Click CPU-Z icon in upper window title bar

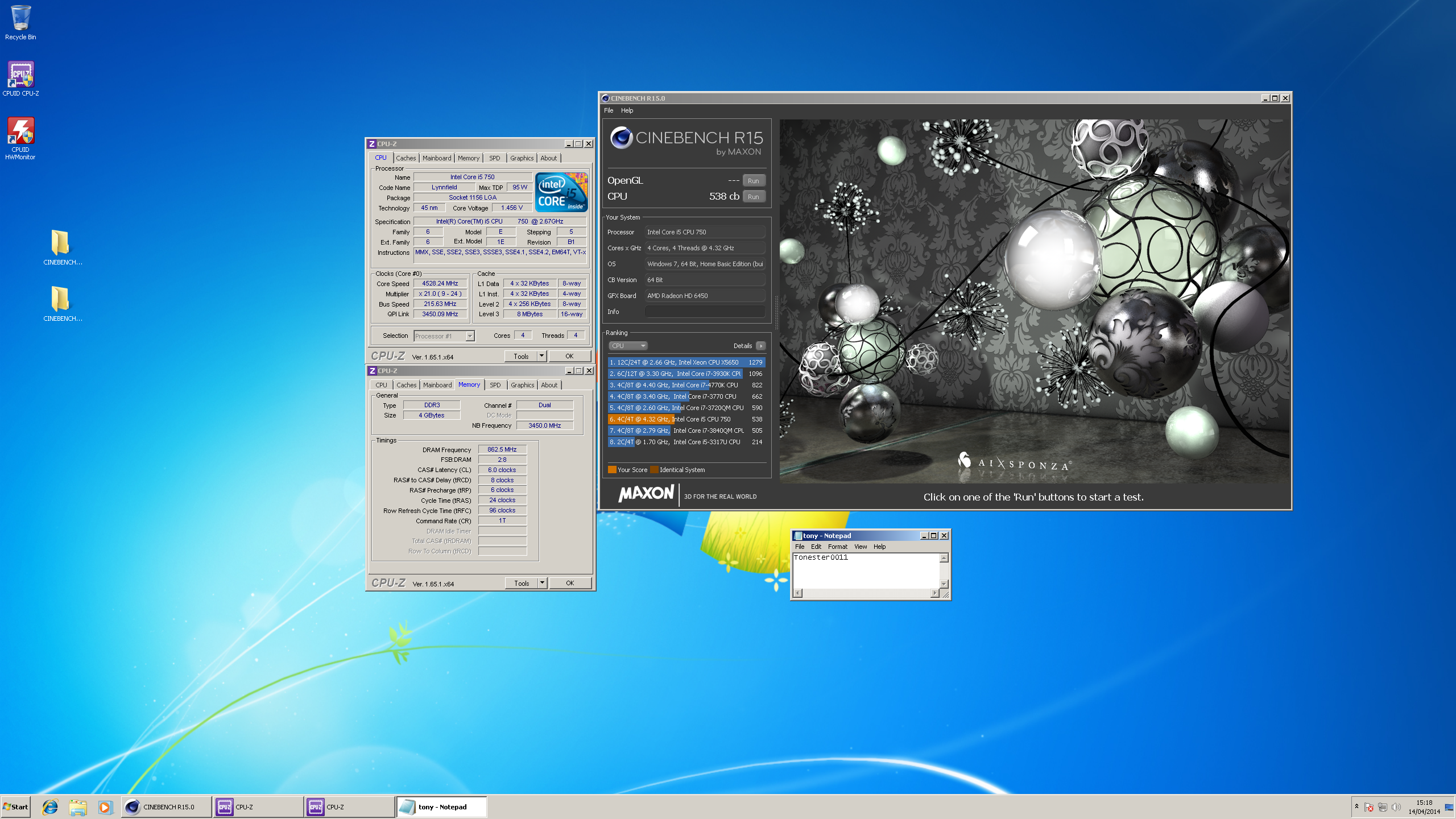(371, 144)
